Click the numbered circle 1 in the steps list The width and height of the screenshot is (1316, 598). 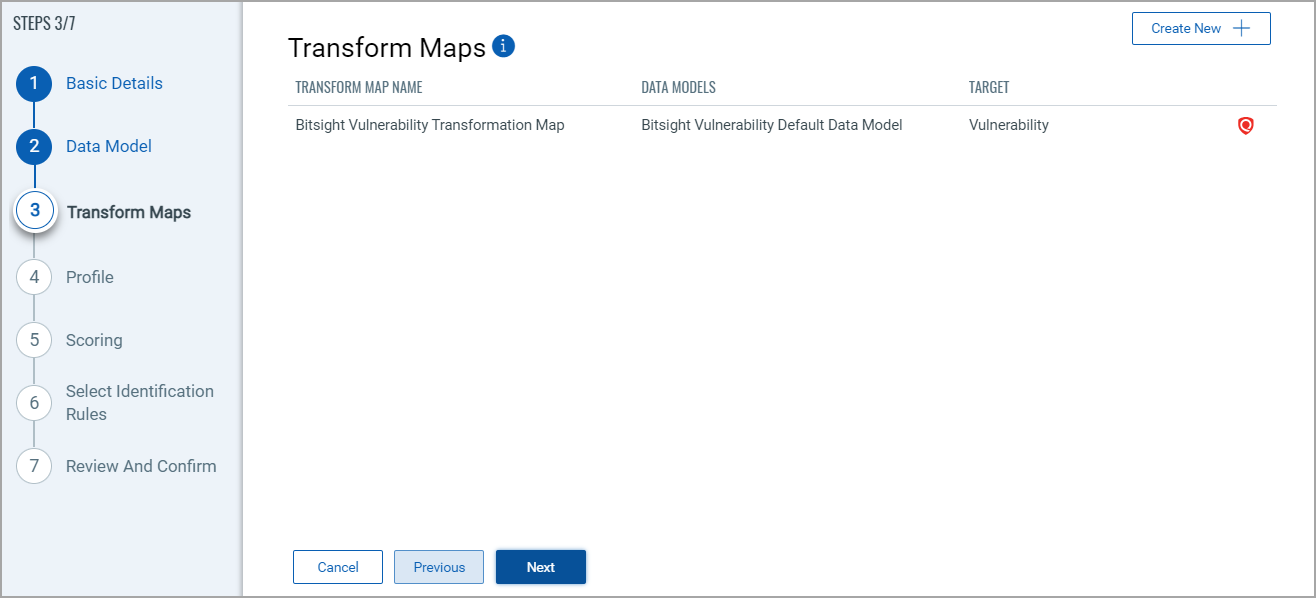(34, 84)
